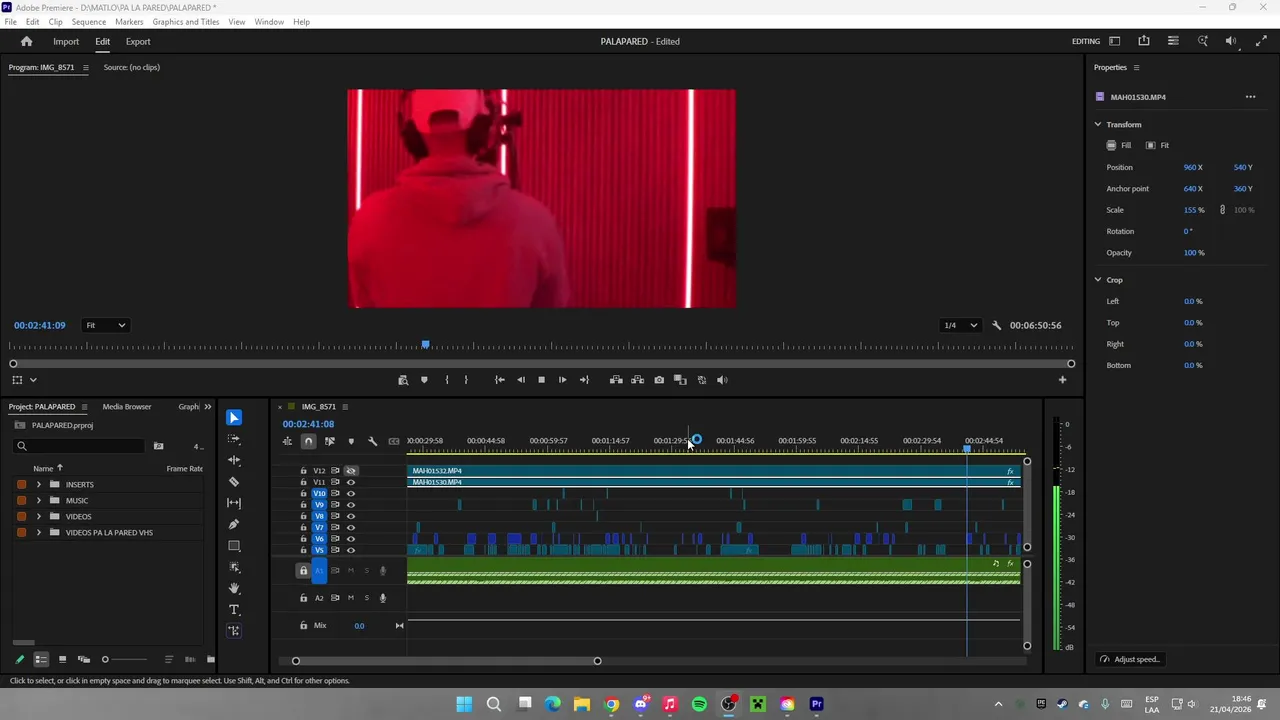This screenshot has width=1280, height=720.
Task: Open Program monitor settings wrench
Action: (996, 325)
